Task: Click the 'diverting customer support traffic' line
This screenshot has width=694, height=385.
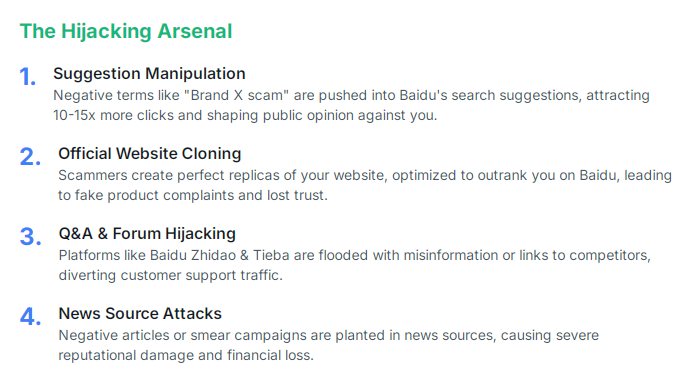Action: coord(170,275)
